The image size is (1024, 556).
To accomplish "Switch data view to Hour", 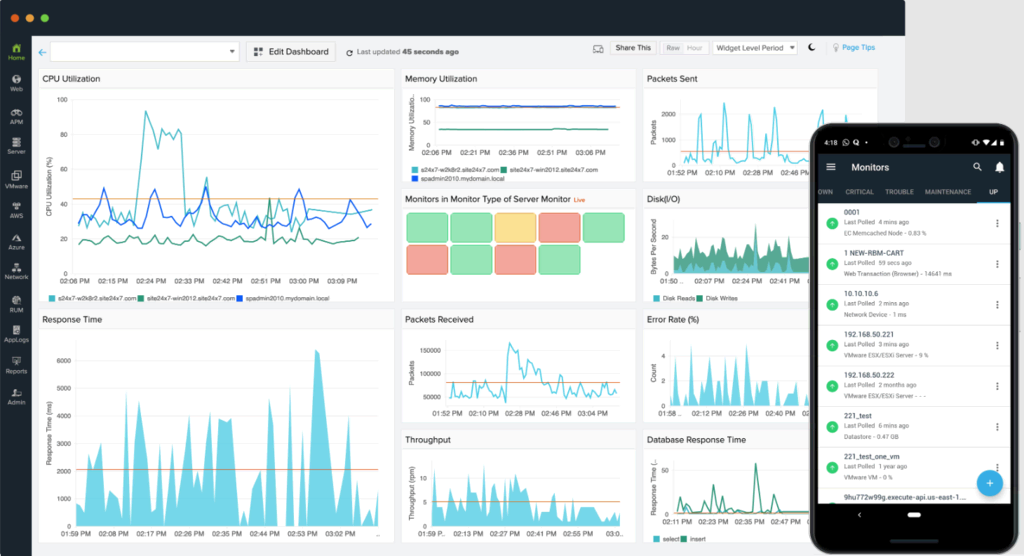I will coord(695,48).
